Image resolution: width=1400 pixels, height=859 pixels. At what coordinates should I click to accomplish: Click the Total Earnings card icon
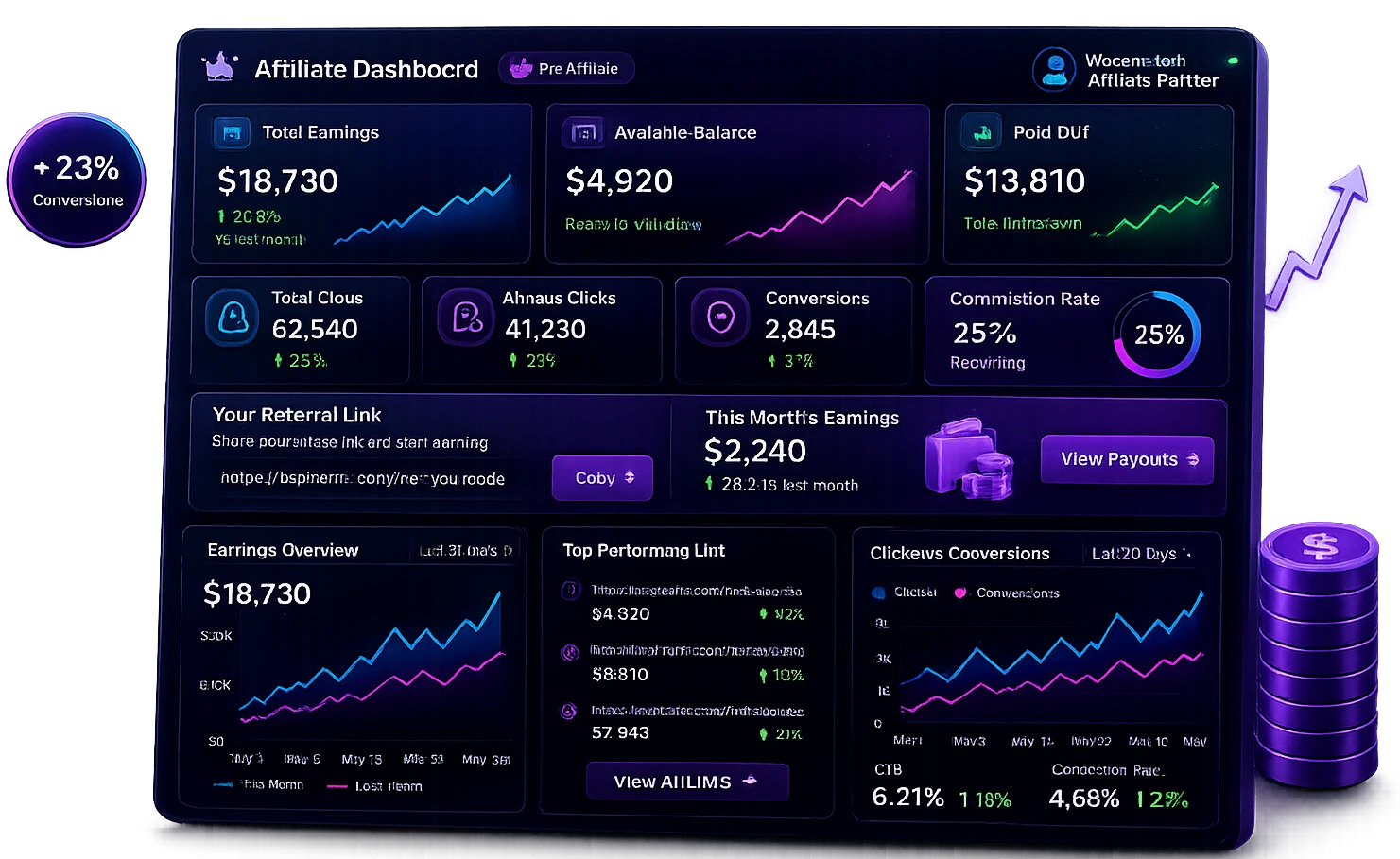(x=232, y=133)
